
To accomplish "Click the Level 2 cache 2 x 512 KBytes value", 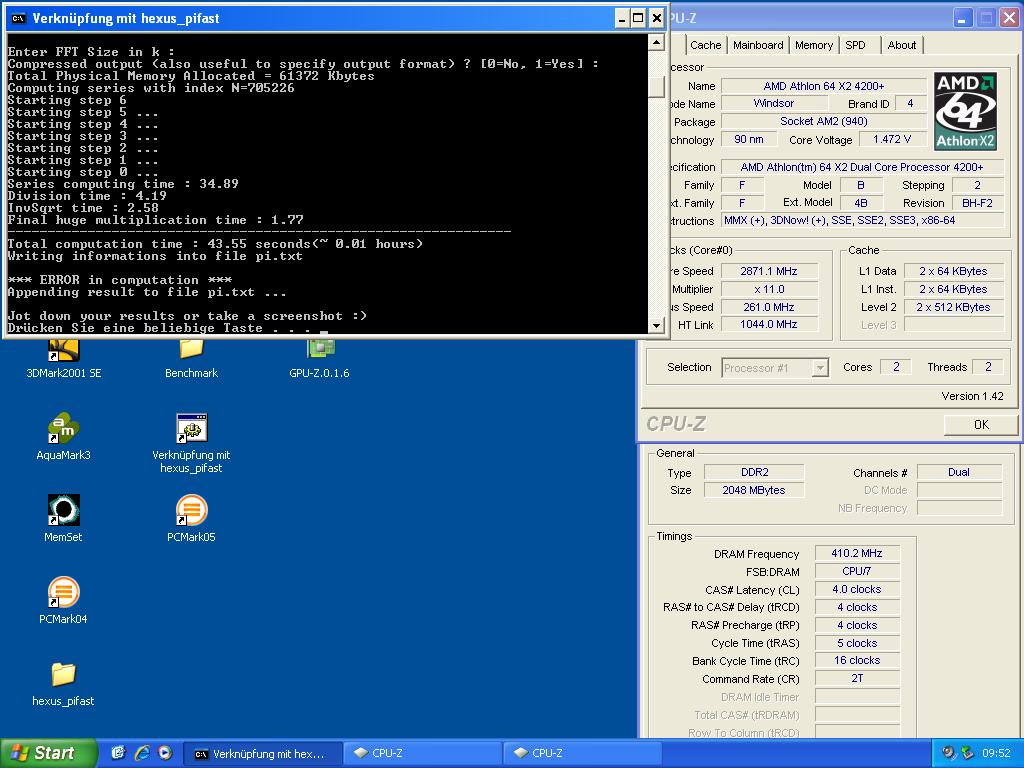I will tap(953, 307).
